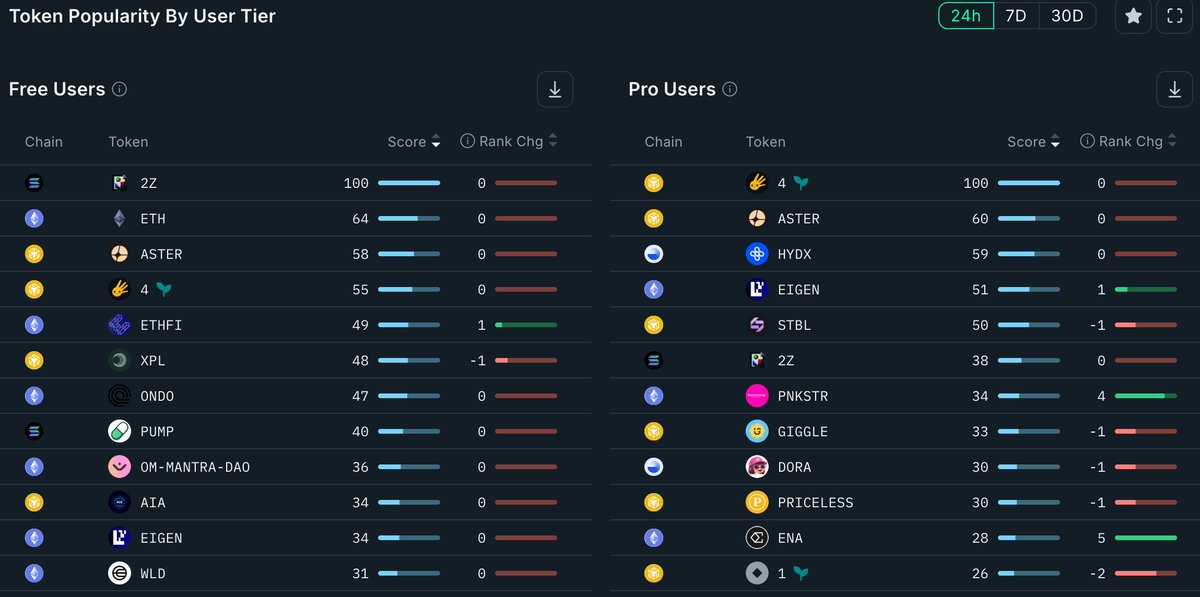Open the ETHFI token in Free Users

(x=161, y=325)
